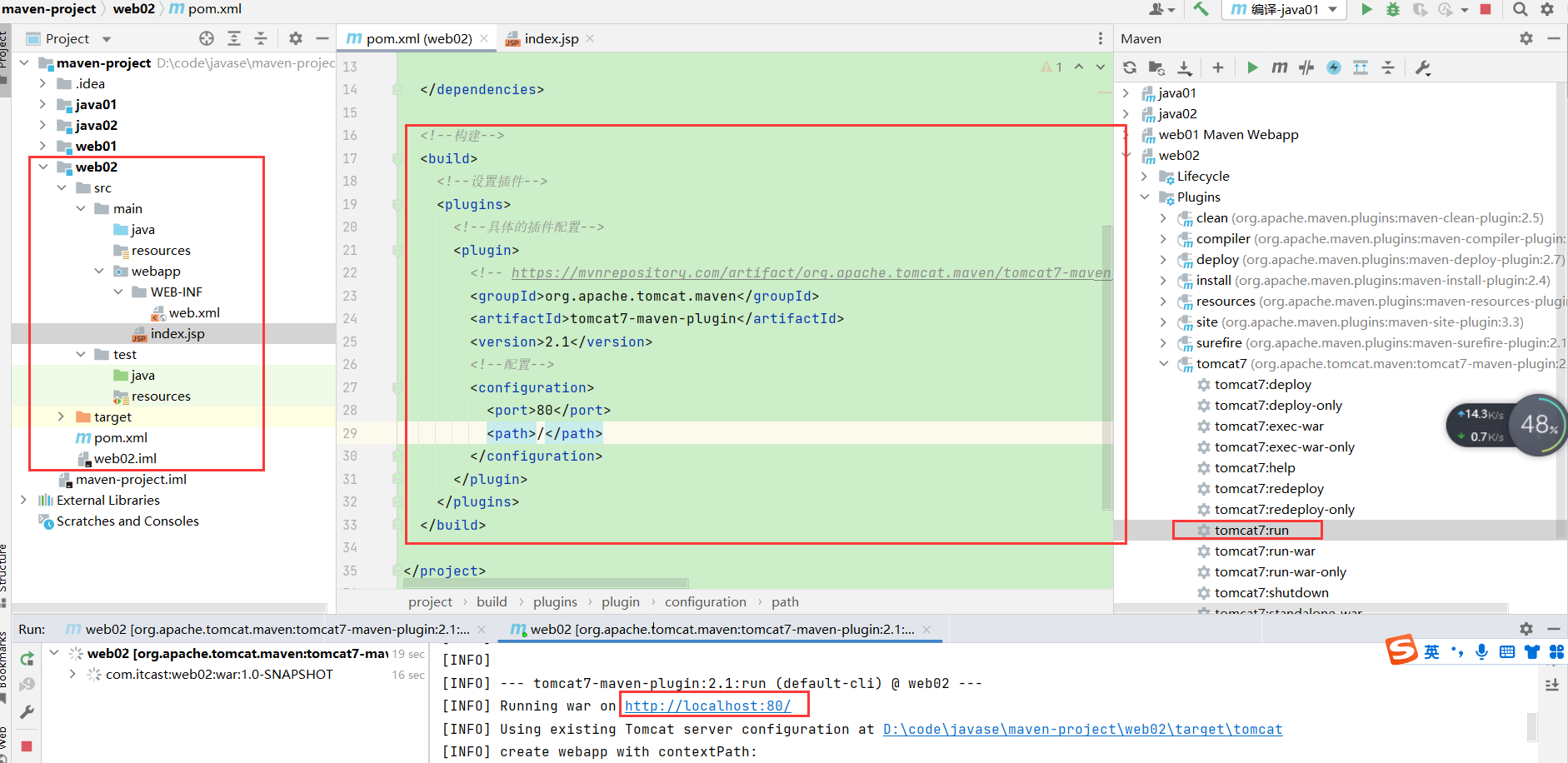Viewport: 1568px width, 763px height.
Task: Click Sogou input method S icon
Action: (1401, 651)
